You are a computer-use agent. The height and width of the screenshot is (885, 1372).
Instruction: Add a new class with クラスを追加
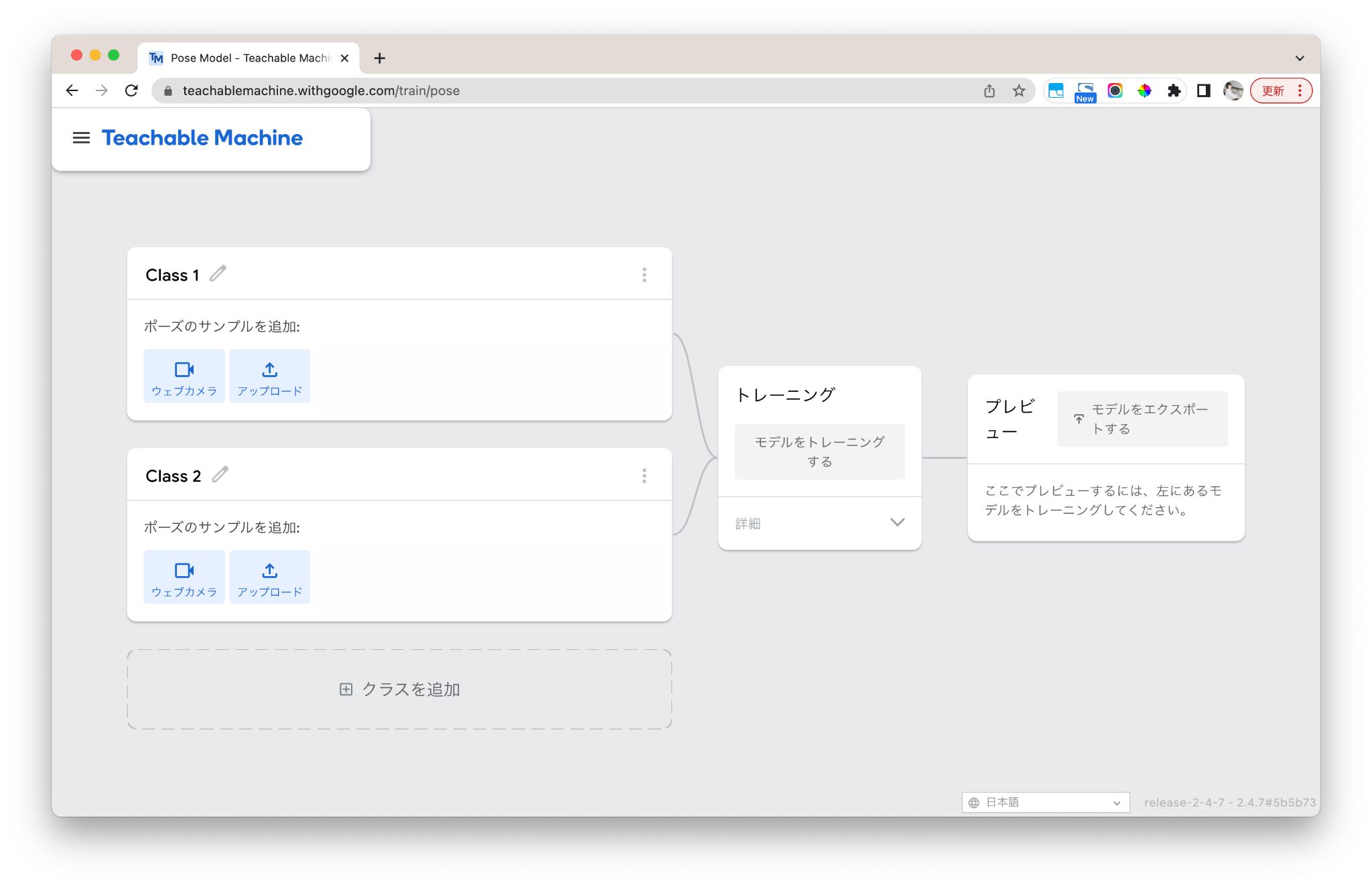(x=399, y=689)
